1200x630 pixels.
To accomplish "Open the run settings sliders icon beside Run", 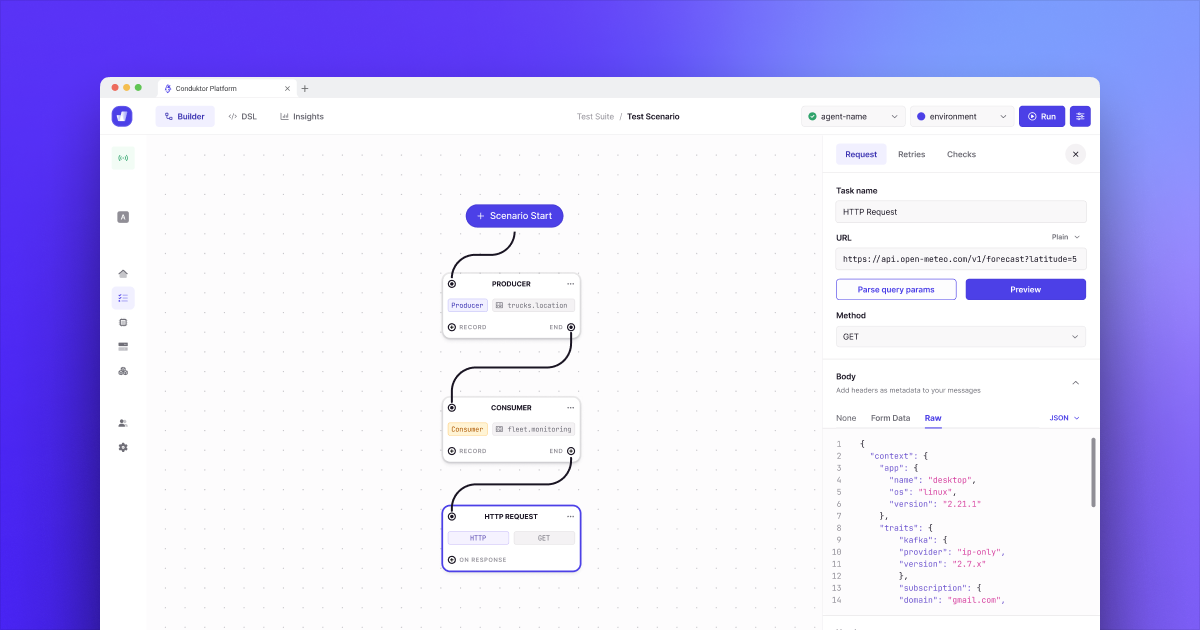I will pyautogui.click(x=1080, y=116).
